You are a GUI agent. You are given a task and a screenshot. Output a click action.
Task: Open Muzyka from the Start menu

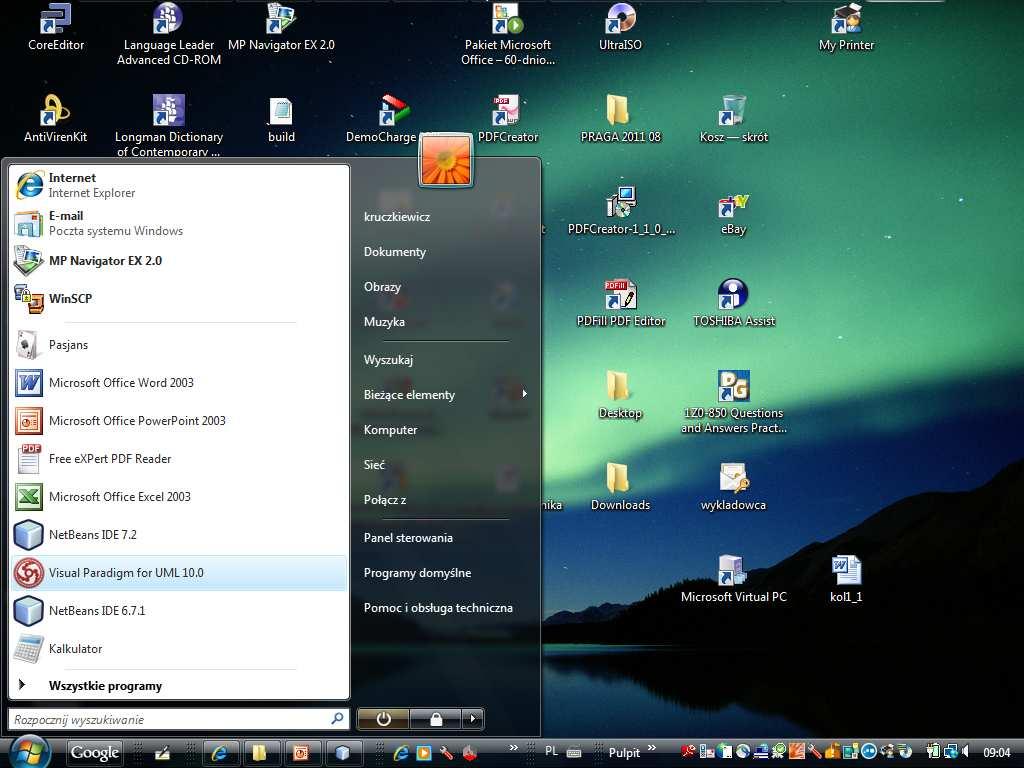384,321
